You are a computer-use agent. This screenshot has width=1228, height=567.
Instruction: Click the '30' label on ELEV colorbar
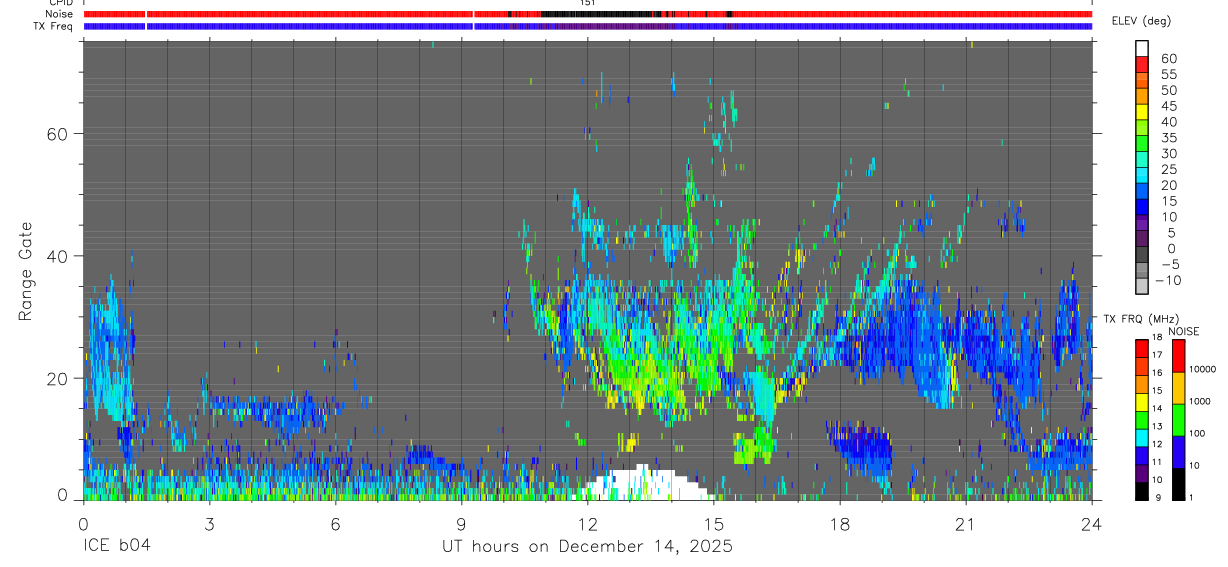click(1168, 154)
